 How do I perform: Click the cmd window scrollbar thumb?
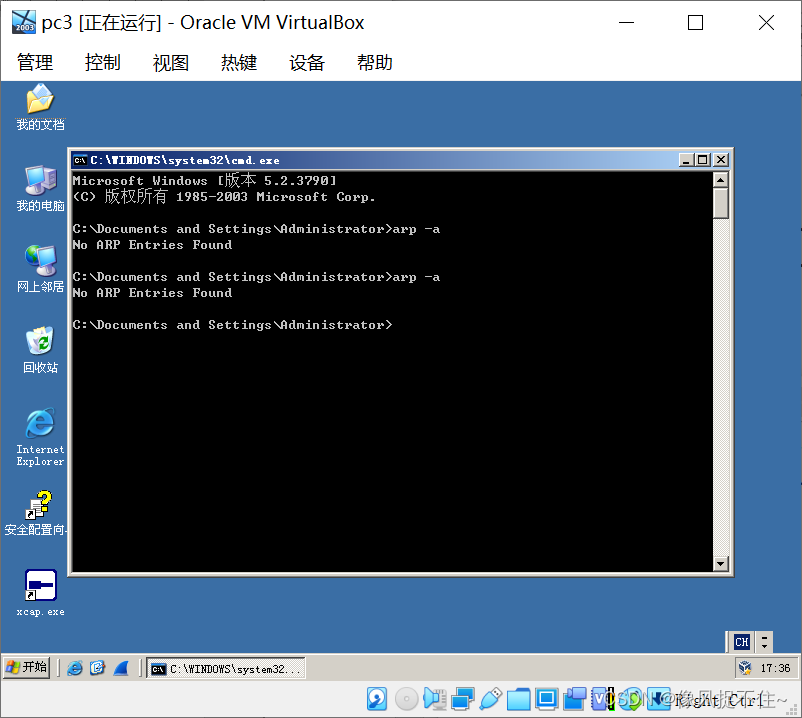721,204
